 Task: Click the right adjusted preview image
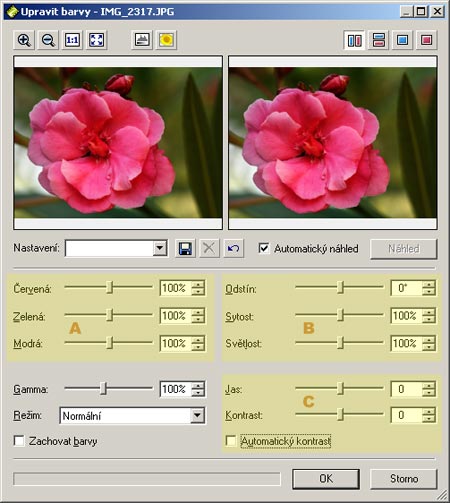click(x=333, y=143)
